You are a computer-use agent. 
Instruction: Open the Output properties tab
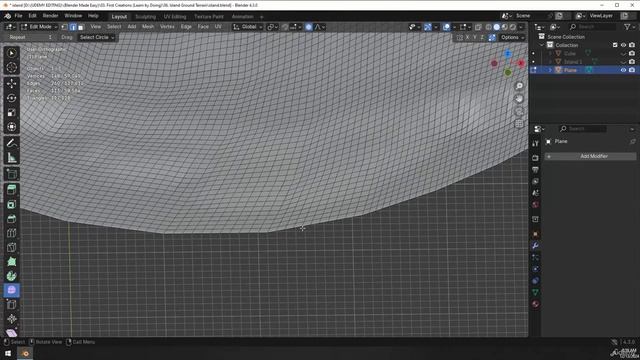click(535, 169)
